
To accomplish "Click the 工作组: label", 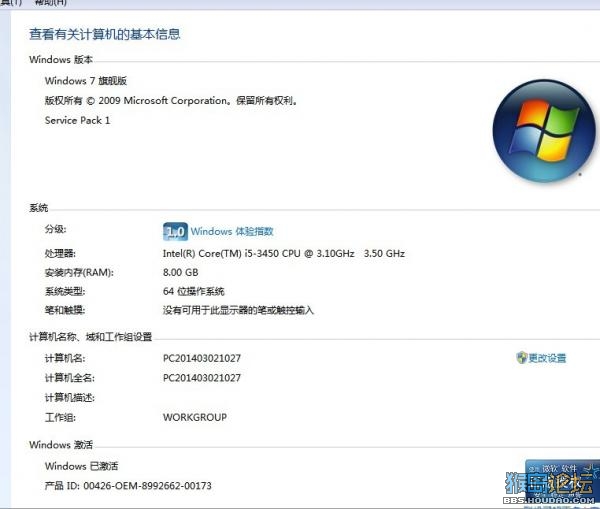I will pyautogui.click(x=60, y=418).
